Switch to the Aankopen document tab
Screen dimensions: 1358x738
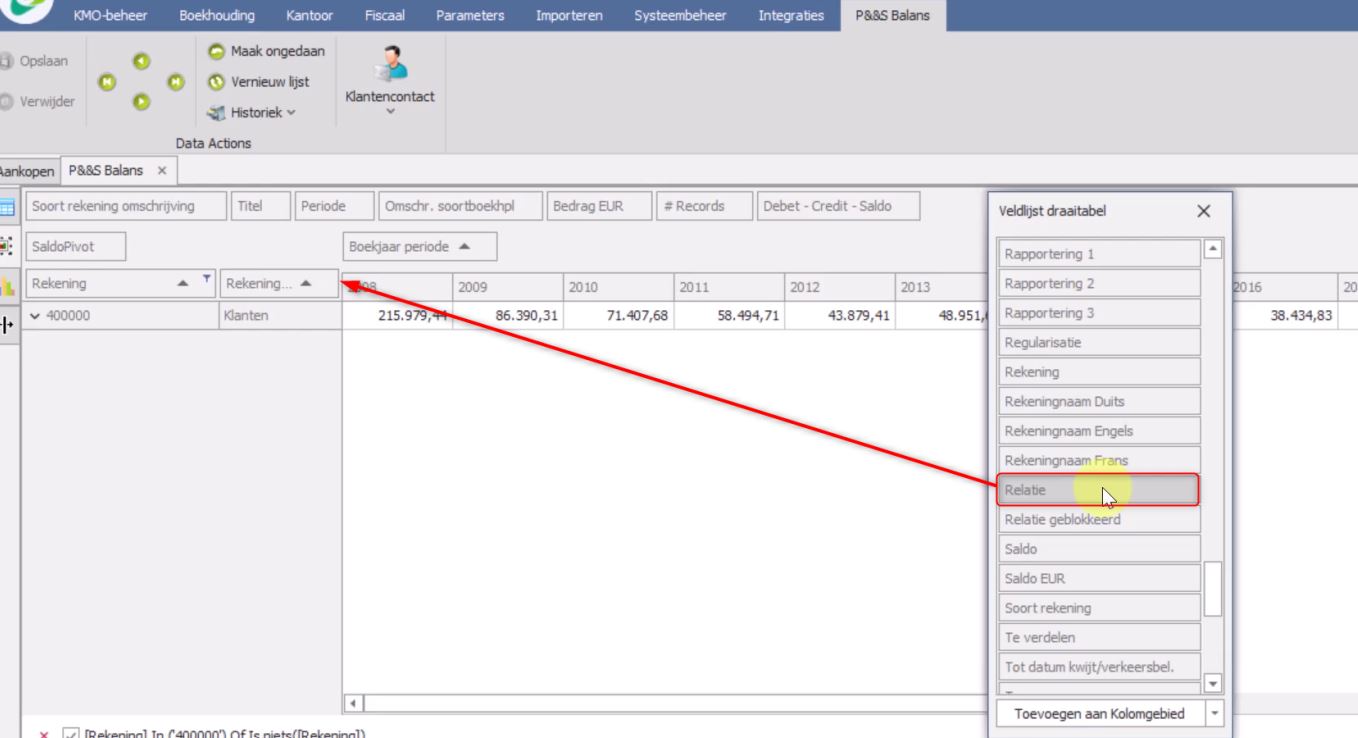[x=28, y=171]
